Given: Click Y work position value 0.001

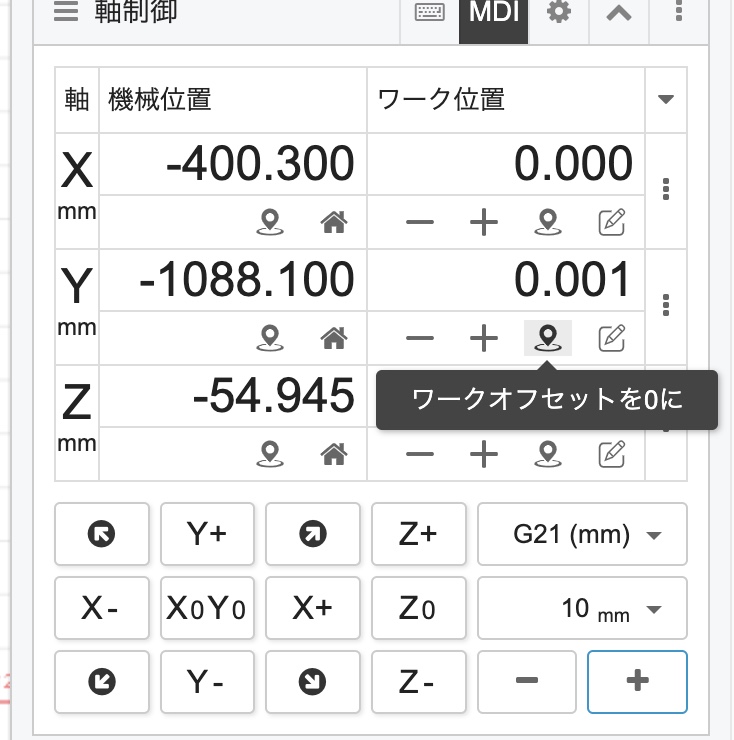Looking at the screenshot, I should coord(572,279).
